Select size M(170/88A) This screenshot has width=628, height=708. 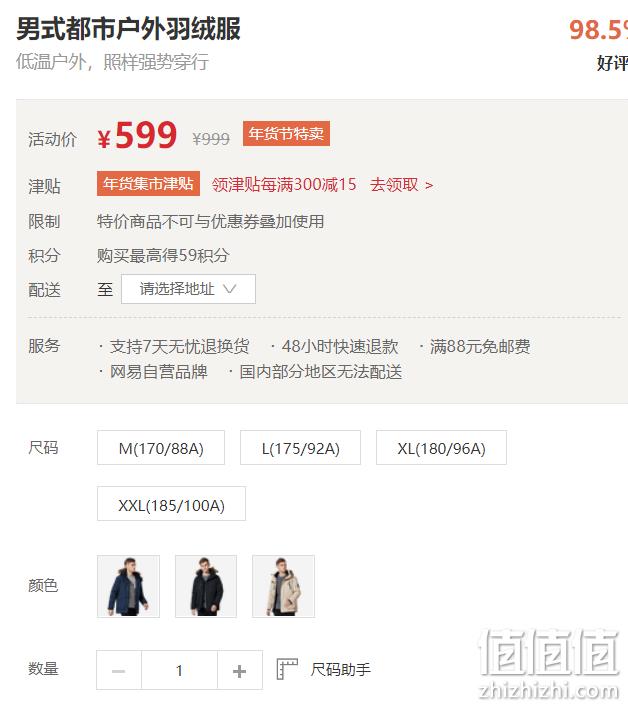tap(161, 448)
